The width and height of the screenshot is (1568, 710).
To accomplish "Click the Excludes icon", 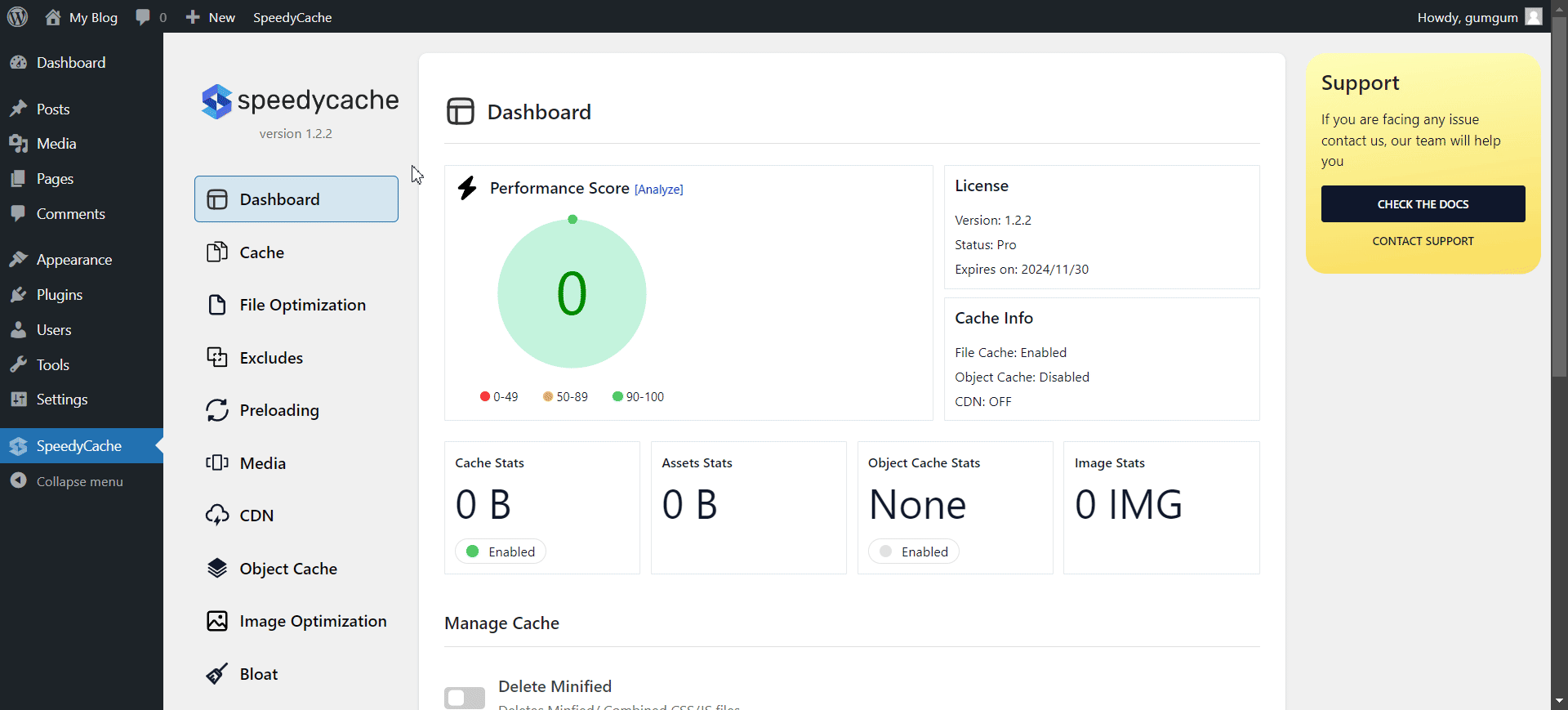I will click(x=216, y=357).
